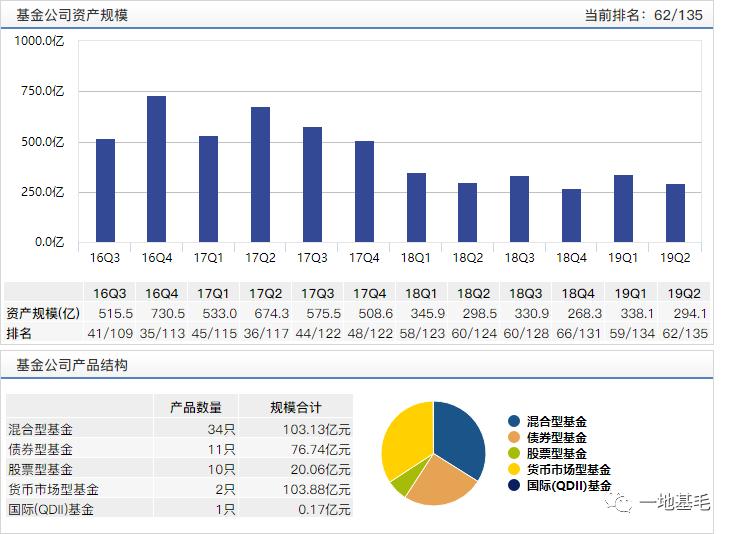
Task: Click the 资产规模(亿) row header
Action: 43,313
